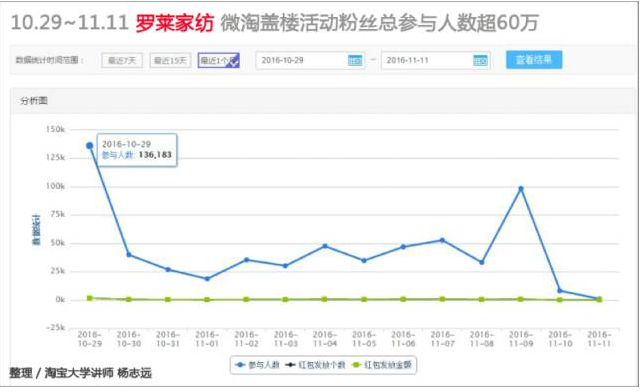Click the 100k y-axis label

pyautogui.click(x=55, y=186)
